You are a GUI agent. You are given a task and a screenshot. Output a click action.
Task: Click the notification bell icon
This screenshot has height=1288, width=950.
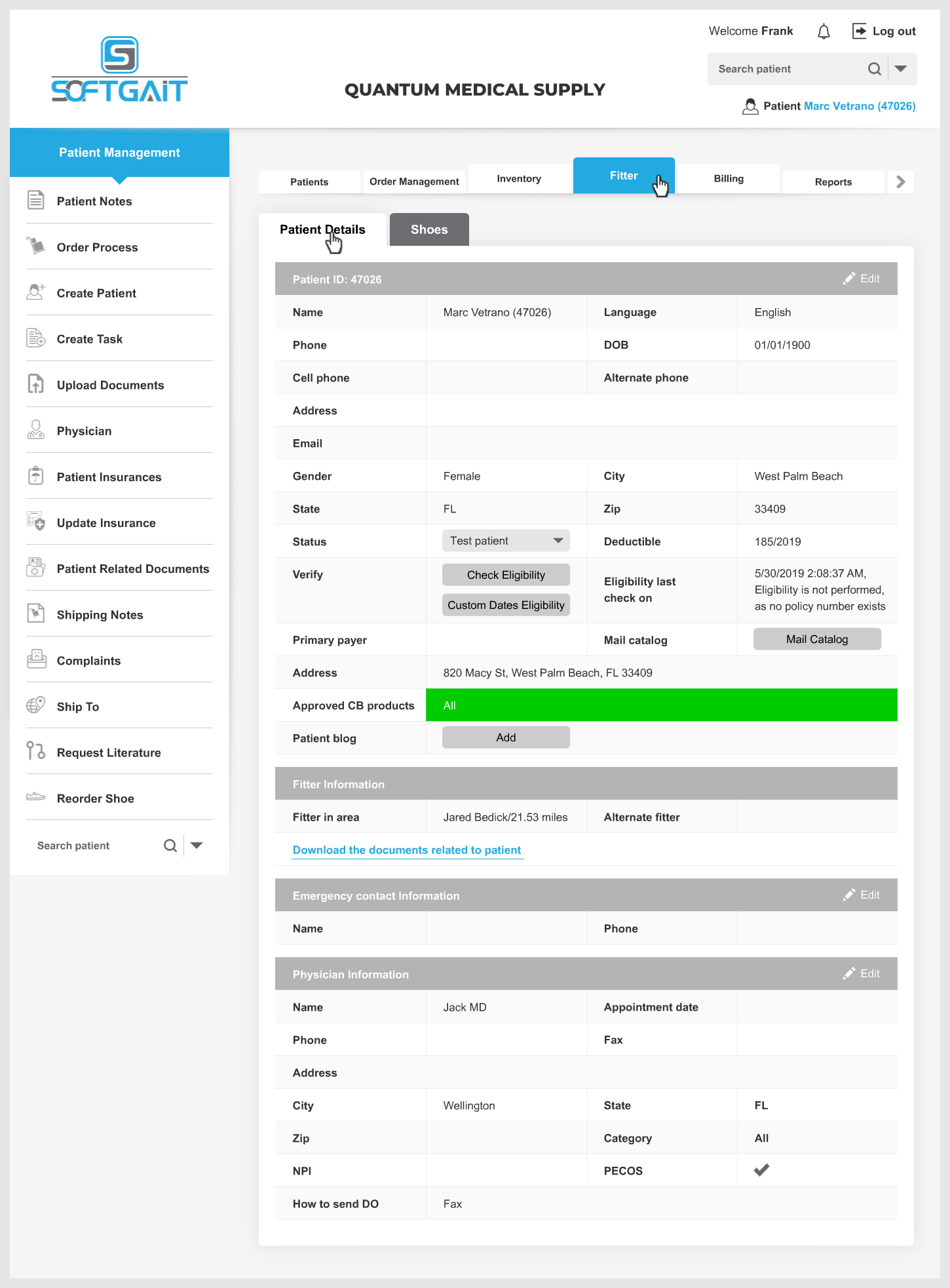point(824,31)
